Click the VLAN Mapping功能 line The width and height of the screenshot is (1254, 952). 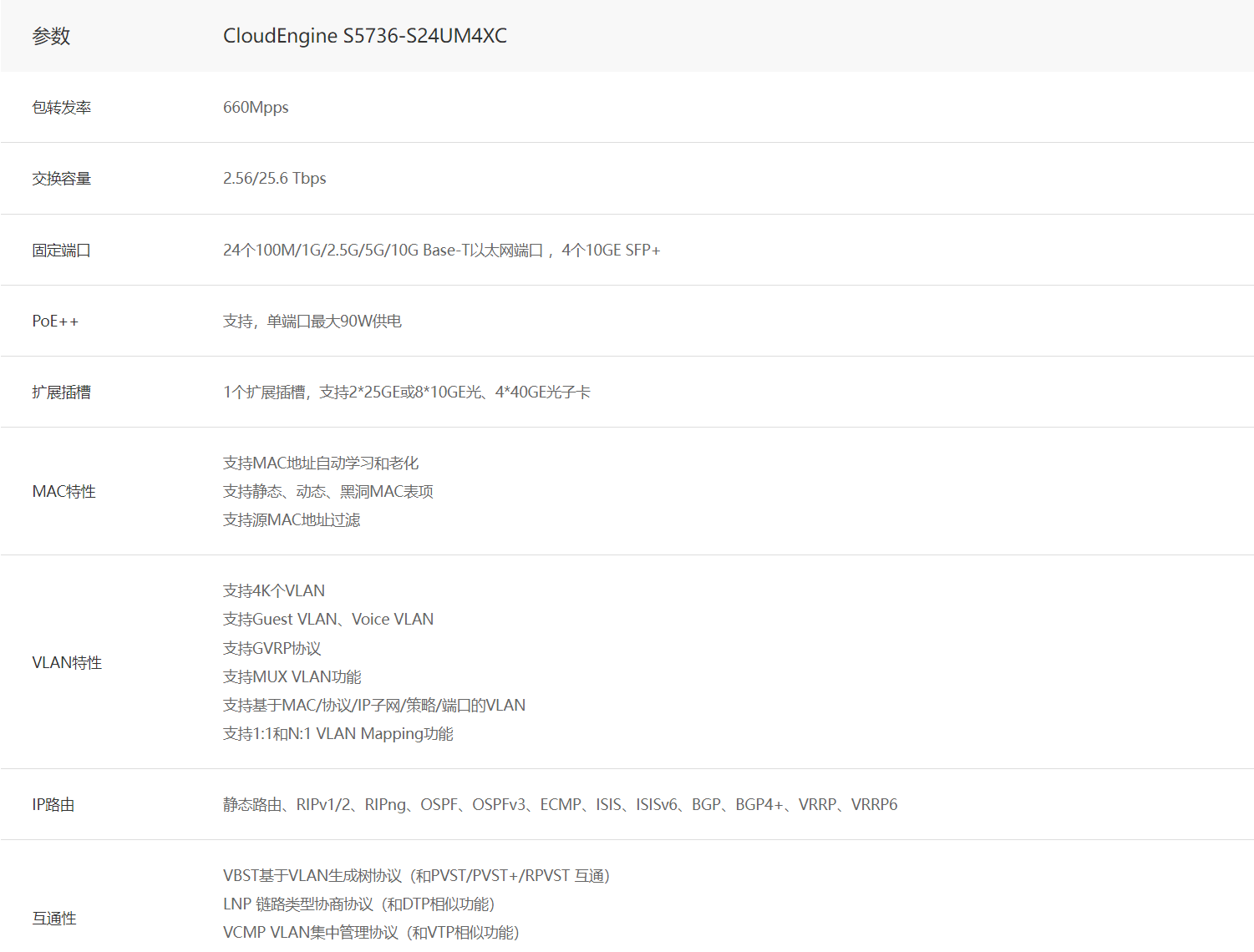[x=338, y=733]
